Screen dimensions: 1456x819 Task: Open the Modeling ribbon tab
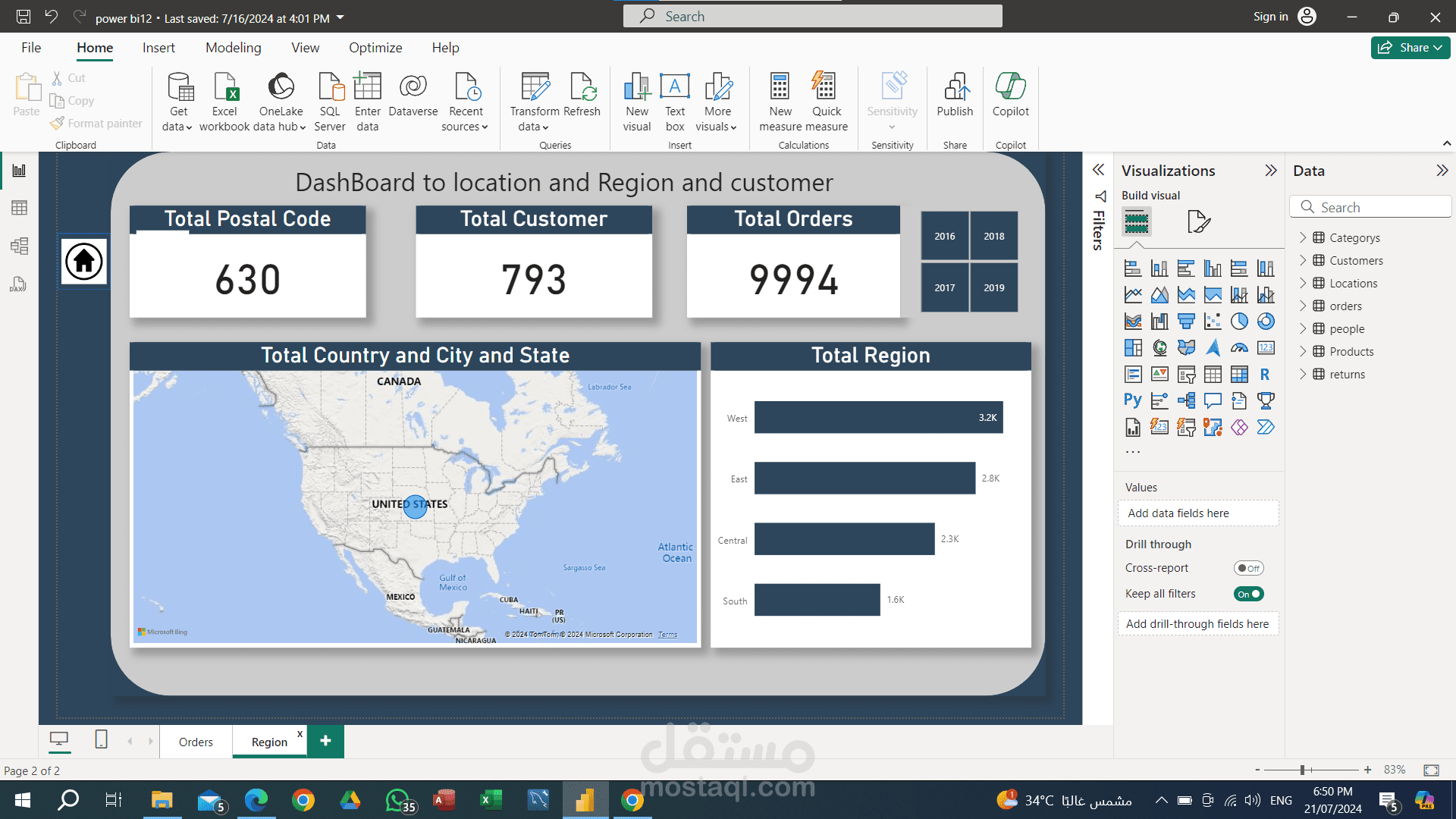point(233,47)
